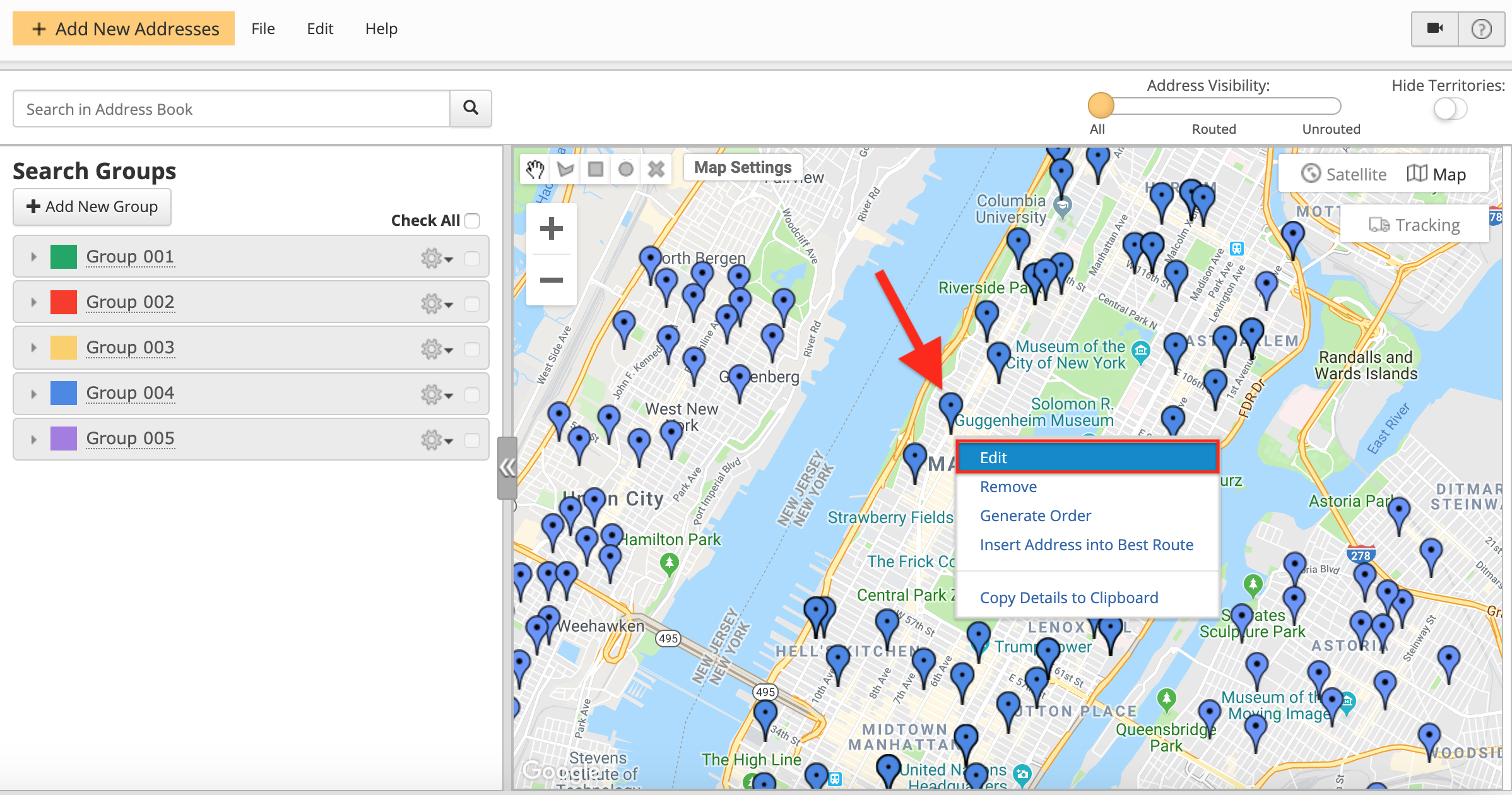This screenshot has width=1512, height=795.
Task: Expand Group 001 tree arrow
Action: click(x=34, y=257)
